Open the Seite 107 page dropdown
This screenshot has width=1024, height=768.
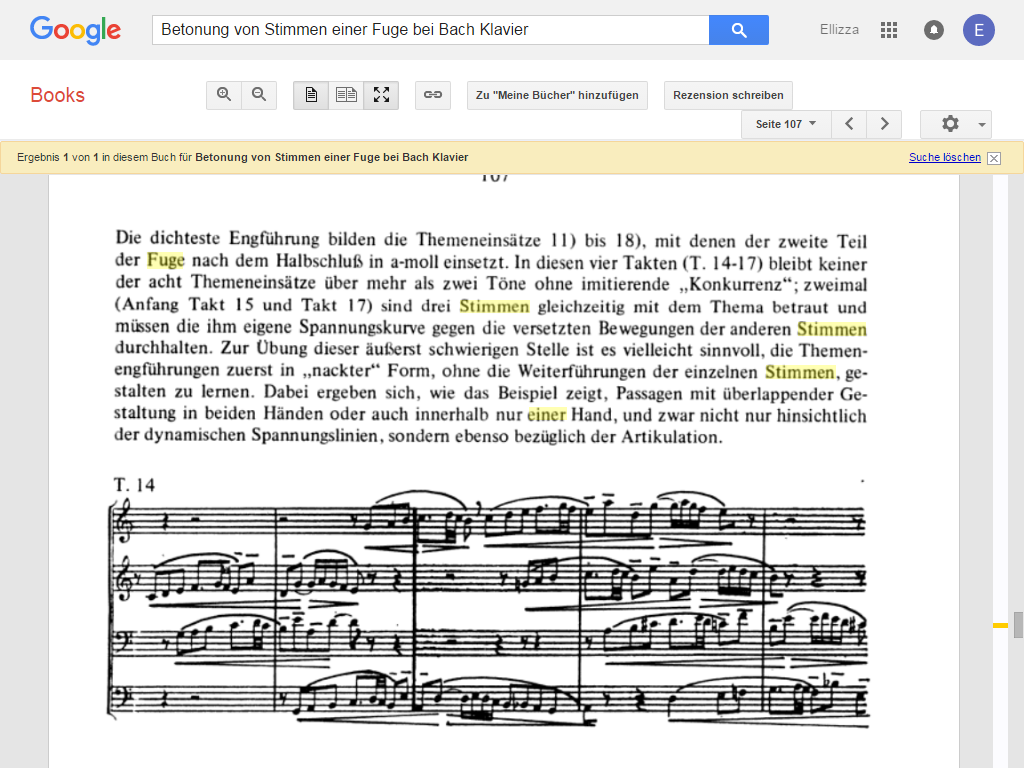pos(786,124)
